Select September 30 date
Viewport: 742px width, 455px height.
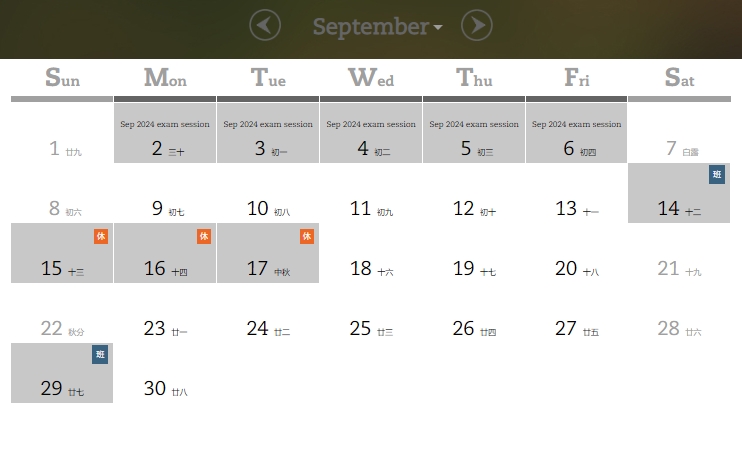click(165, 389)
